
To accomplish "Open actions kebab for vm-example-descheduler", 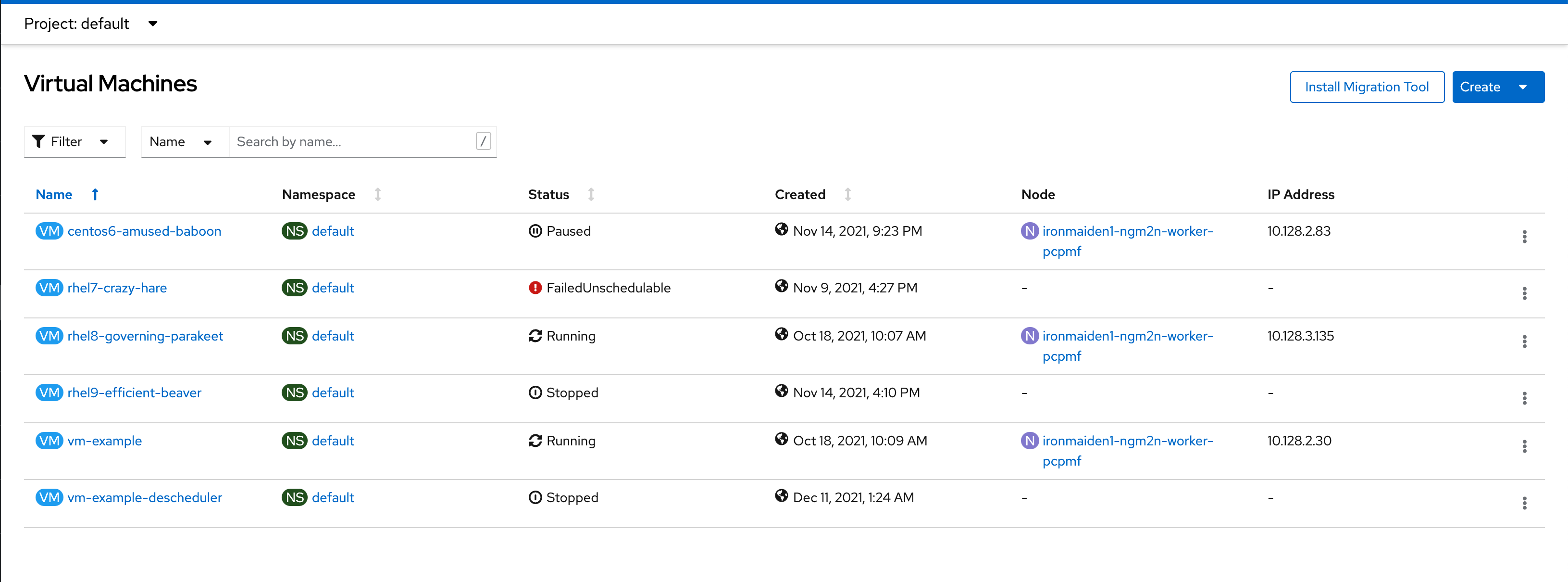I will (1524, 503).
